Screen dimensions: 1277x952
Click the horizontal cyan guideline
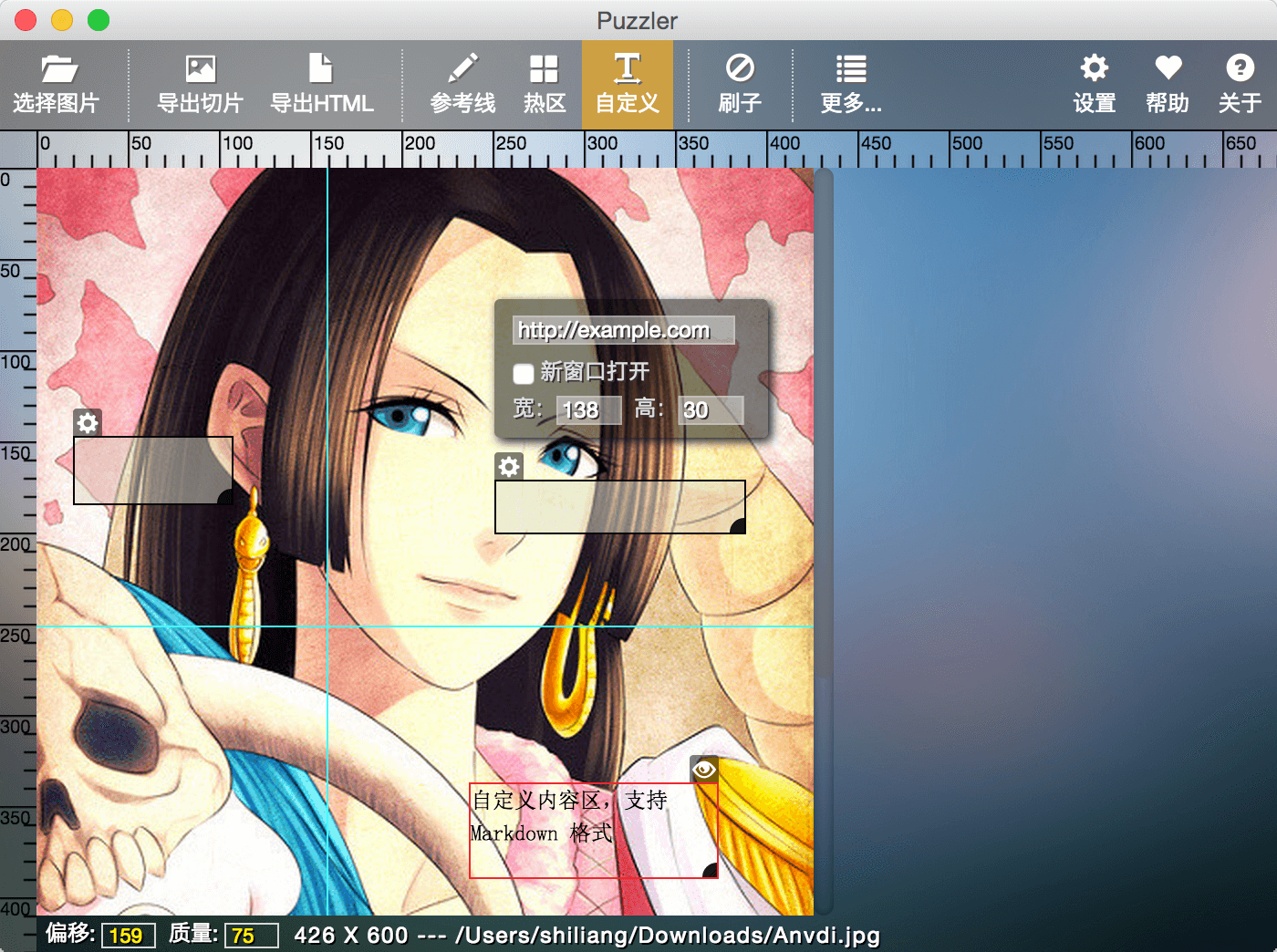point(425,626)
